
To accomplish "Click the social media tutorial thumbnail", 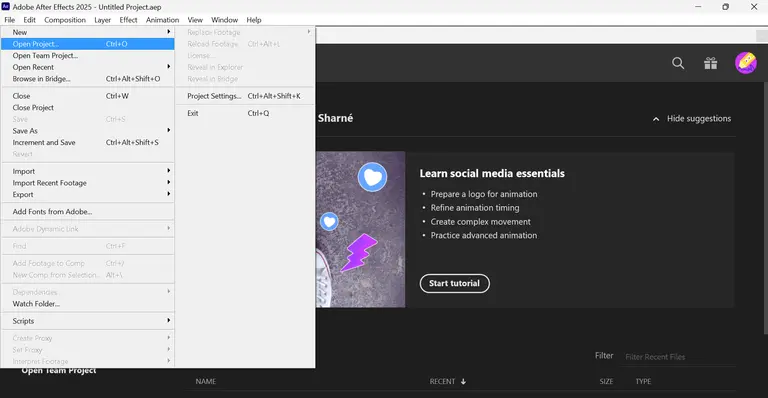I will coord(360,230).
